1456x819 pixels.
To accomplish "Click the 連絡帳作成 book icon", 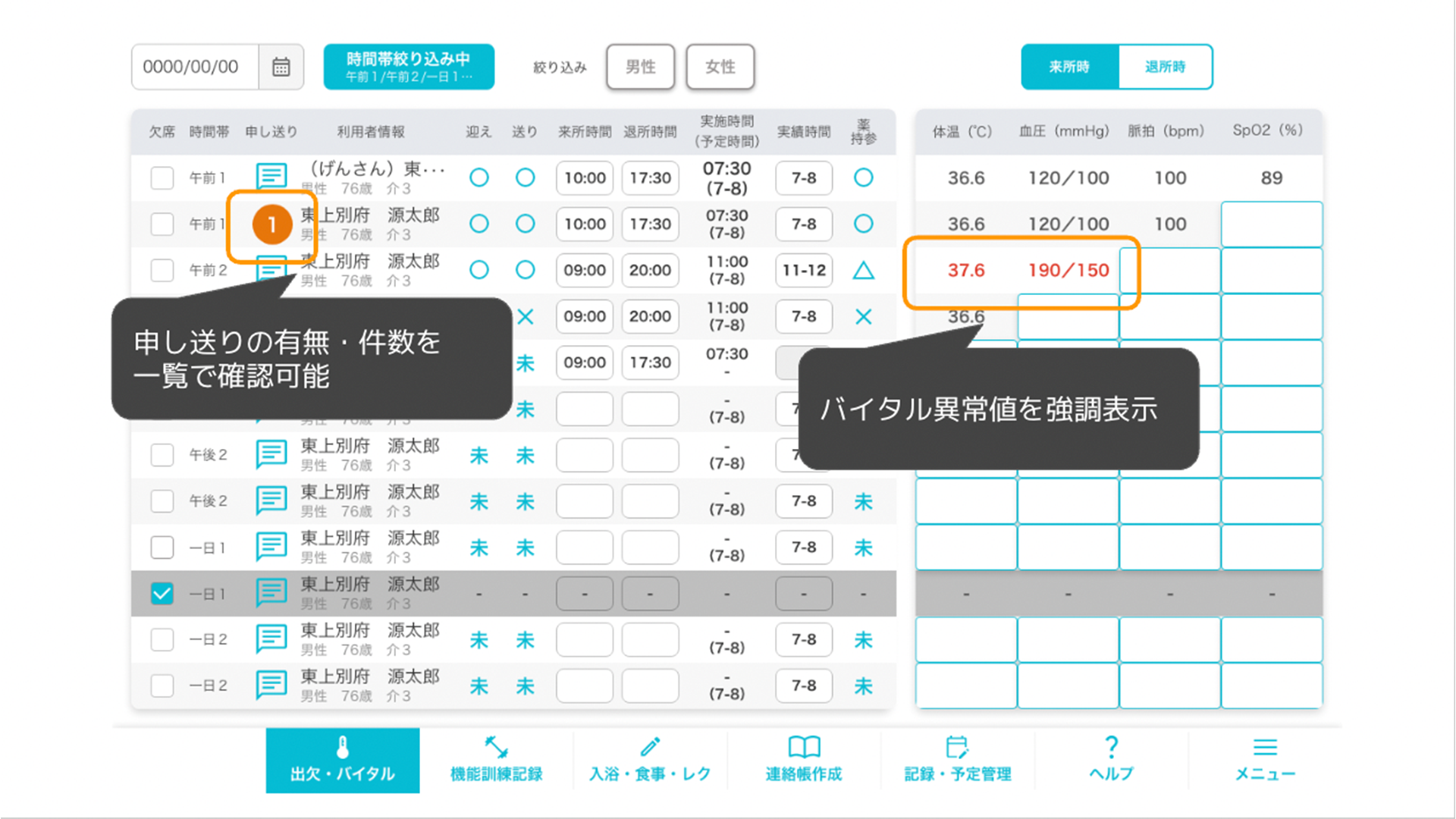I will click(804, 748).
